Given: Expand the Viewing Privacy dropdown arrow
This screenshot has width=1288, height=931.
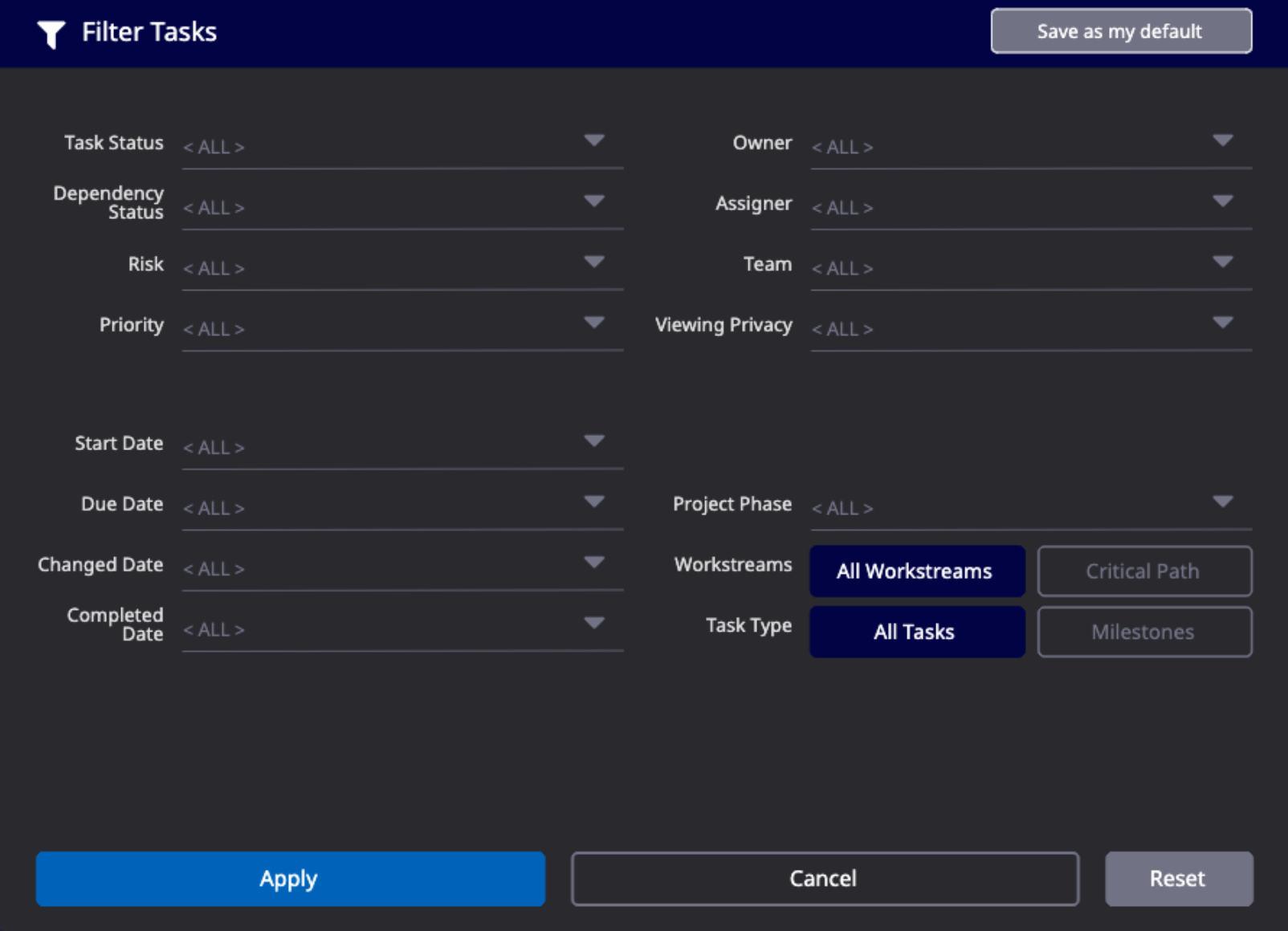Looking at the screenshot, I should 1222,323.
